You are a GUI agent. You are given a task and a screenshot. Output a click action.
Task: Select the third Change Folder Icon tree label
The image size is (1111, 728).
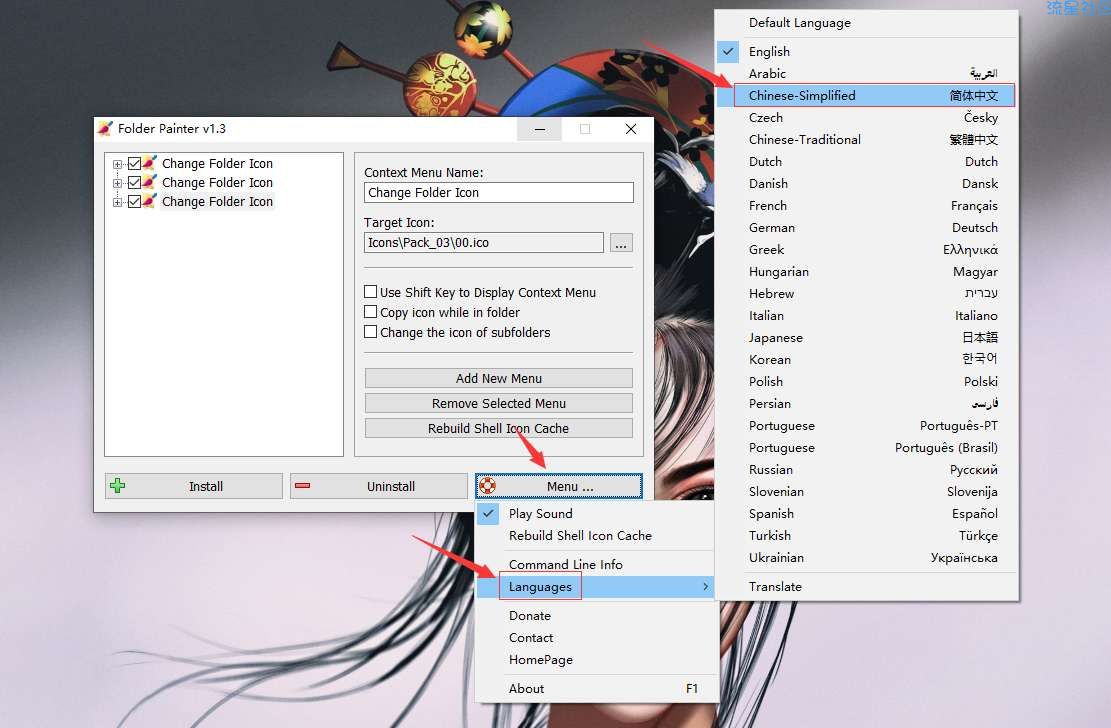tap(217, 201)
